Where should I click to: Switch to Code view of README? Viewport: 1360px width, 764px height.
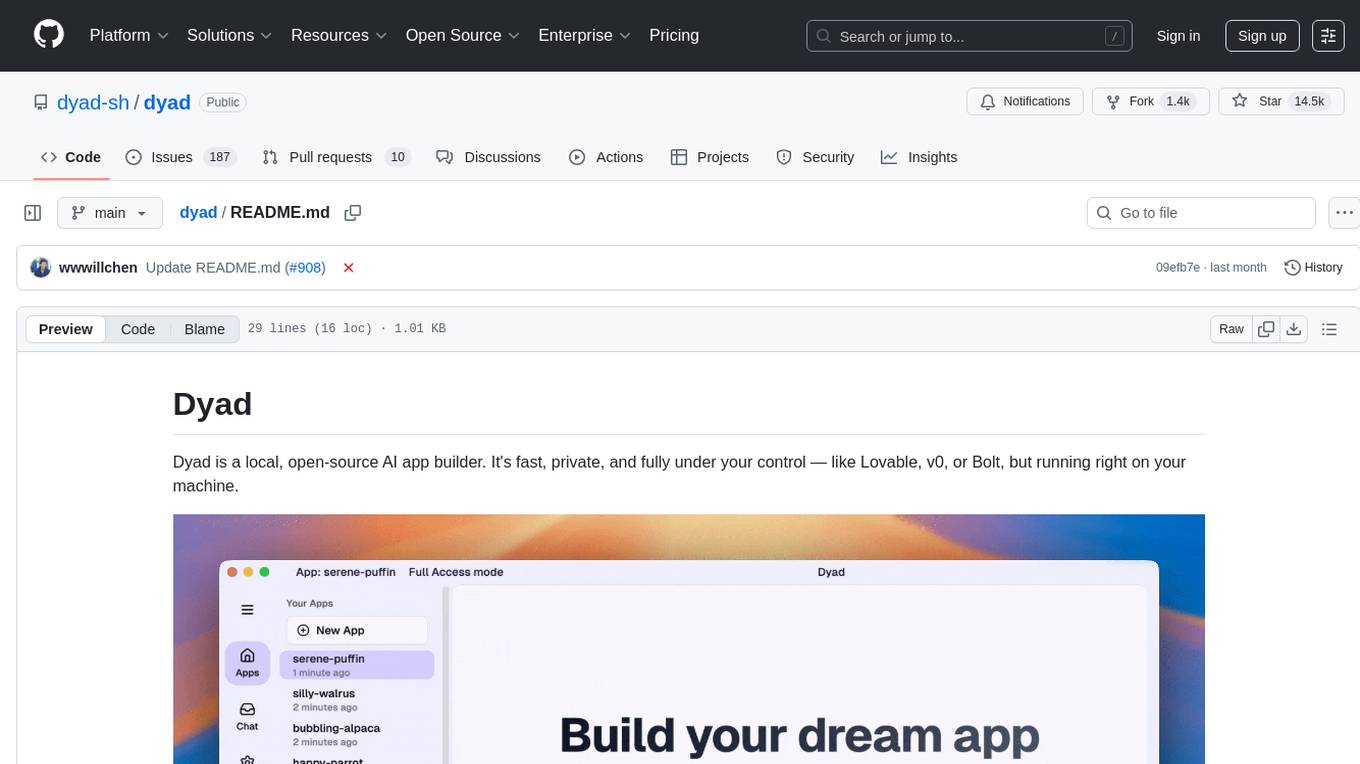(x=138, y=329)
